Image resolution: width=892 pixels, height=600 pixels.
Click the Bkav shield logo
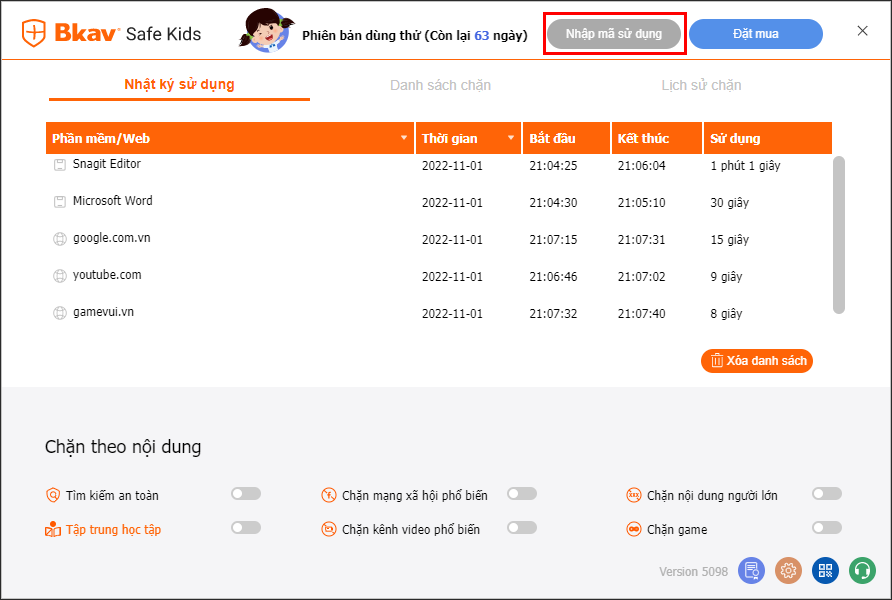point(34,34)
